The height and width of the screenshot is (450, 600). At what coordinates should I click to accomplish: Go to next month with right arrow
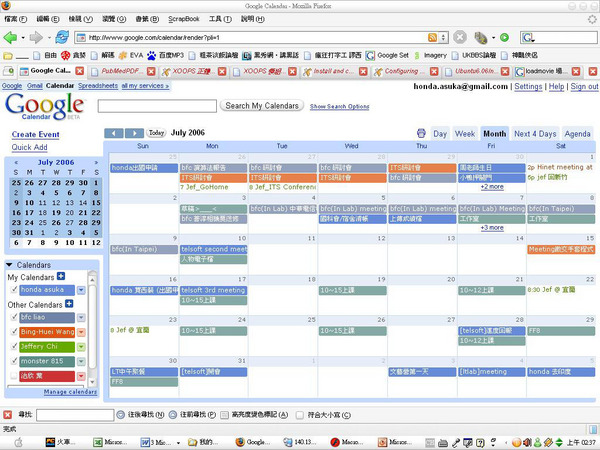[x=134, y=133]
